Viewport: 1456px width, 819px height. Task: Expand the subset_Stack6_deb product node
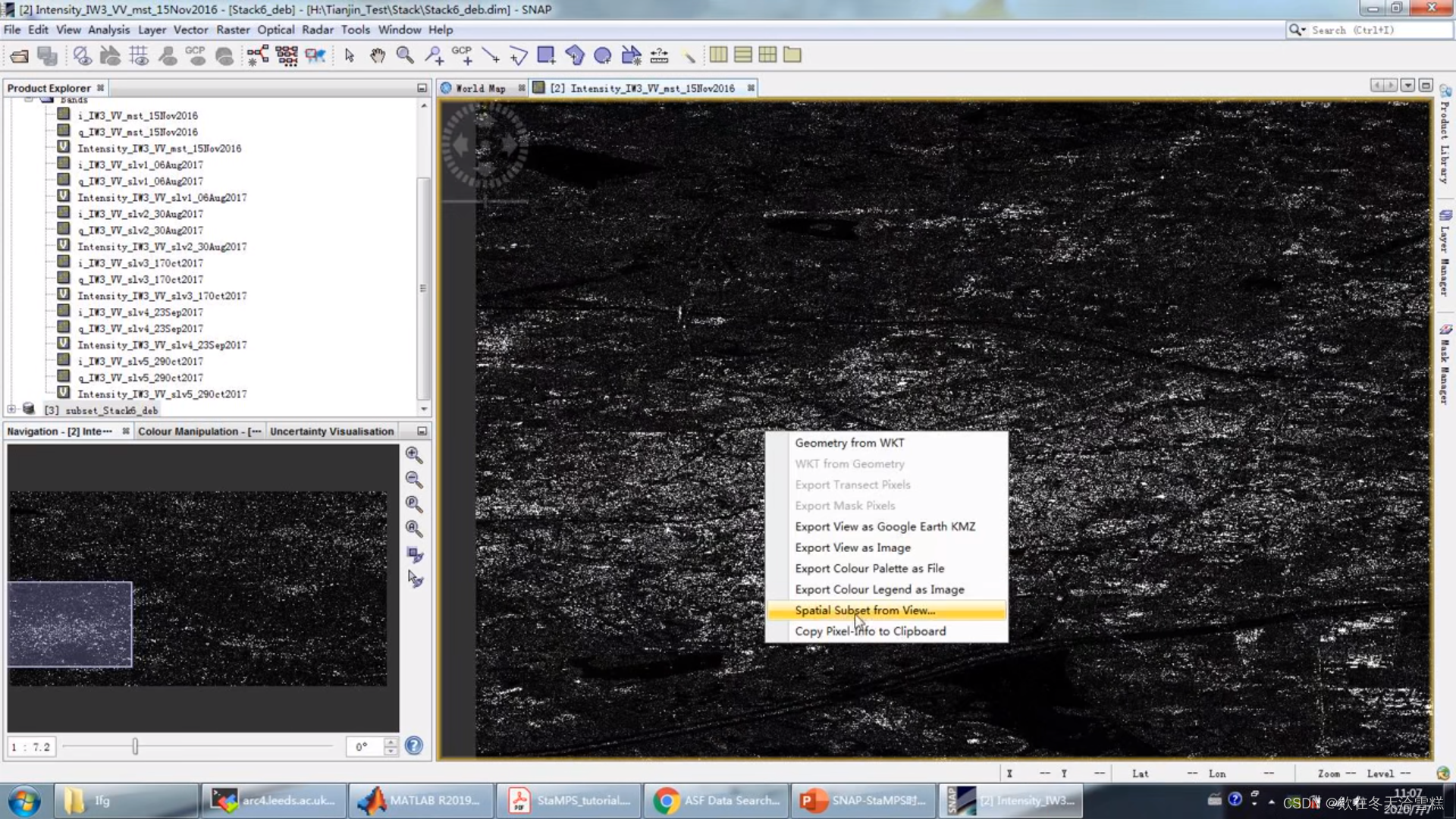click(11, 409)
